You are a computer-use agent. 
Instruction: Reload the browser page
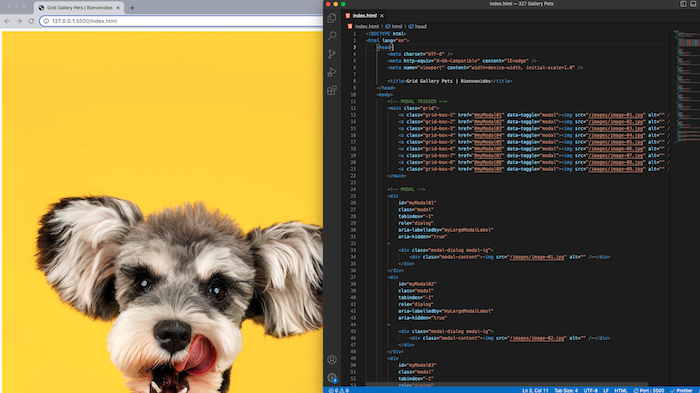coord(31,21)
